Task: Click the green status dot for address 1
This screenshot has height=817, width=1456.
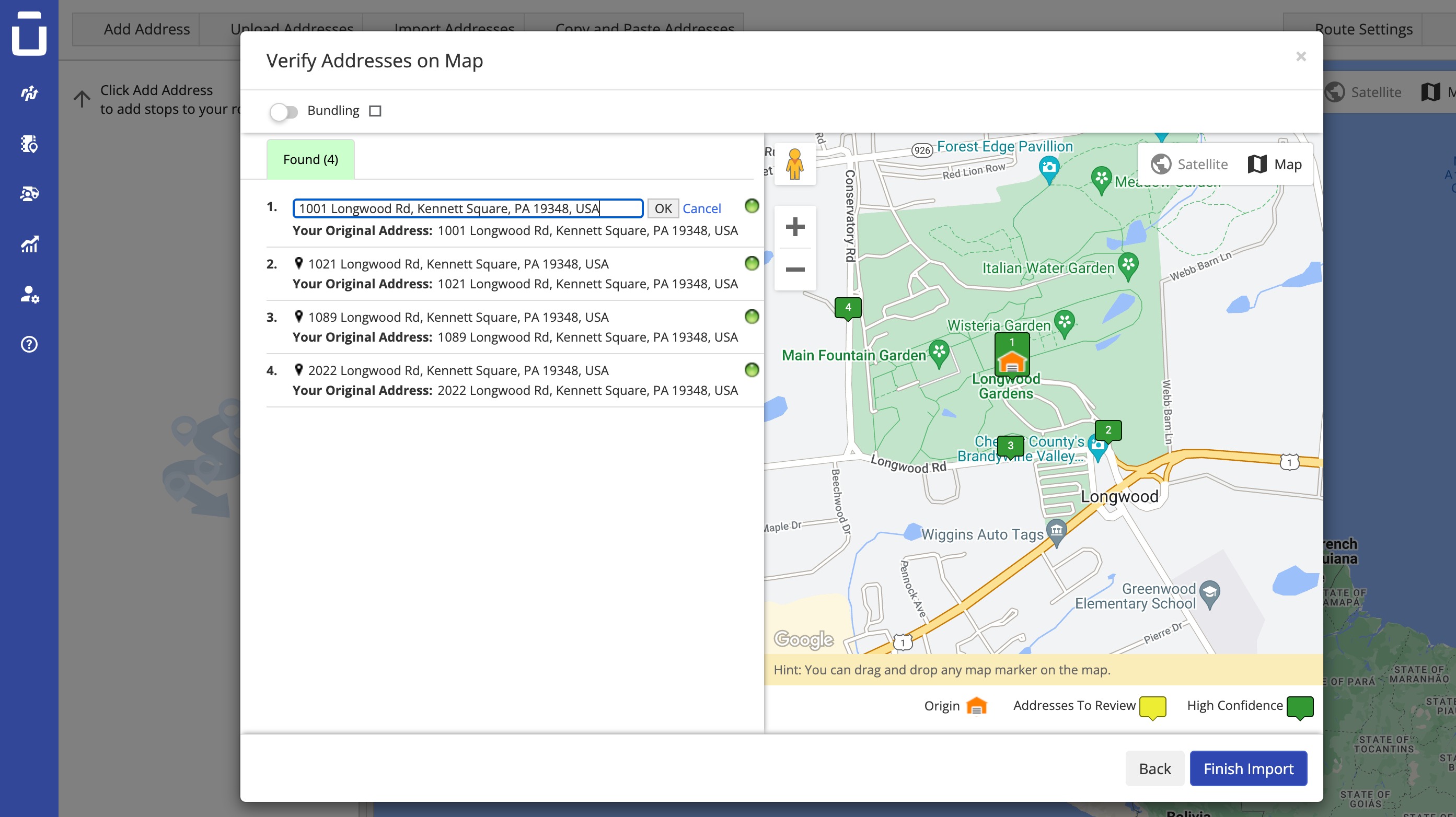Action: (x=751, y=206)
